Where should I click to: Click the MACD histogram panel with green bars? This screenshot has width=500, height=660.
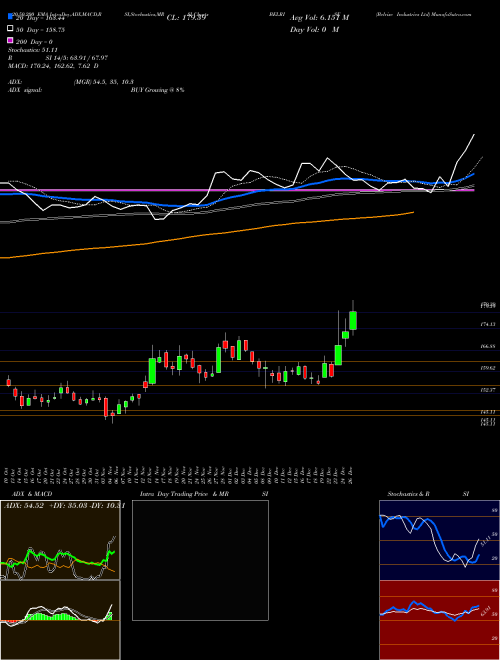coord(60,620)
